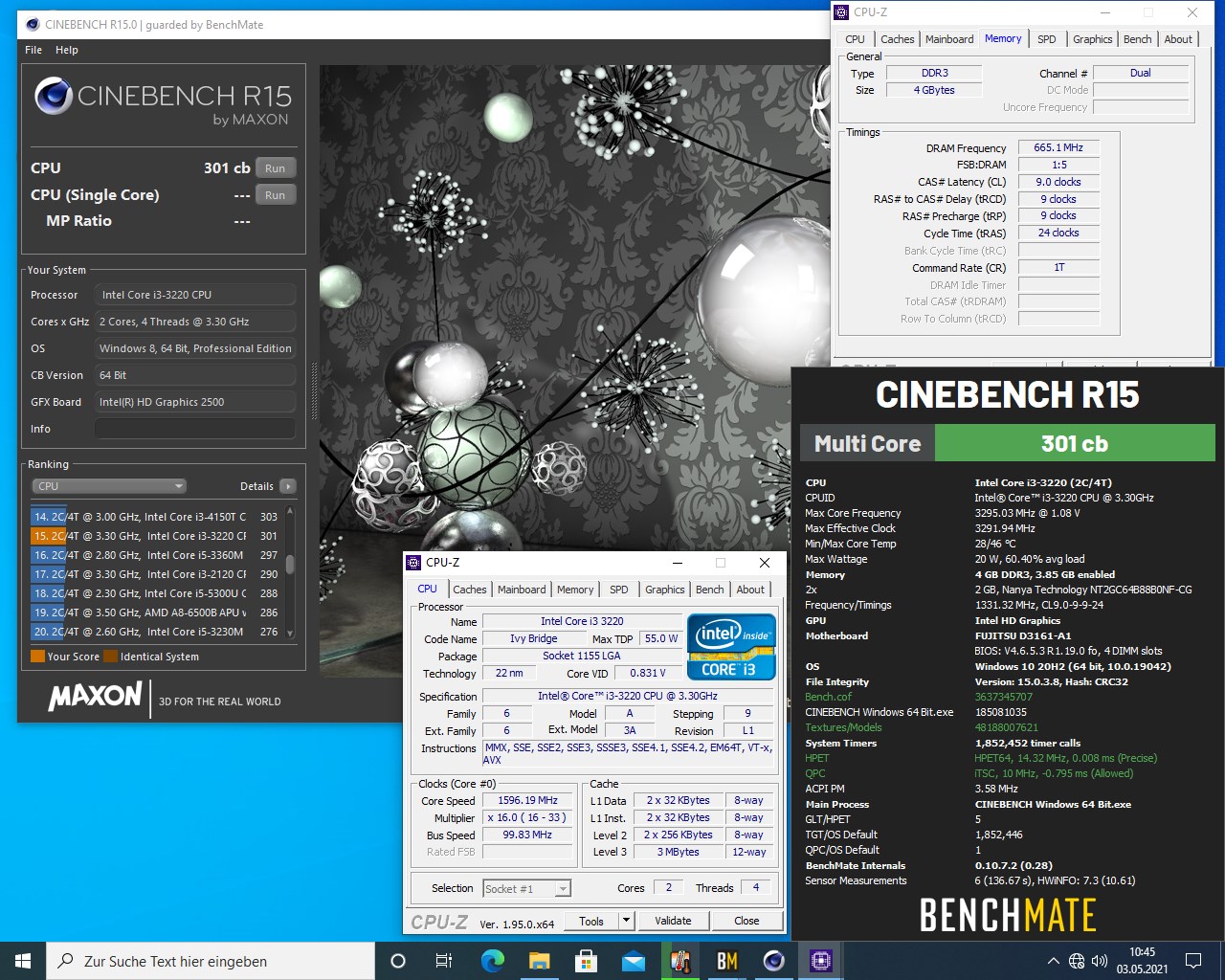The height and width of the screenshot is (980, 1225).
Task: Select ranking row 20 Intel Core i5-3230M
Action: [x=155, y=632]
